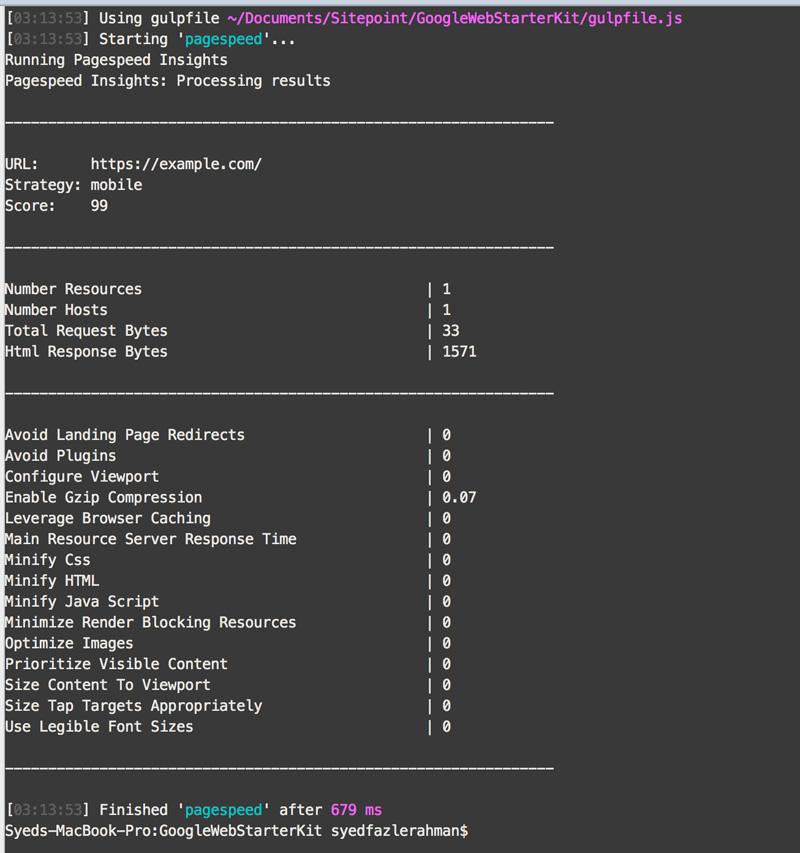Click the magenta '679 ms' duration
The image size is (800, 853).
[x=356, y=810]
